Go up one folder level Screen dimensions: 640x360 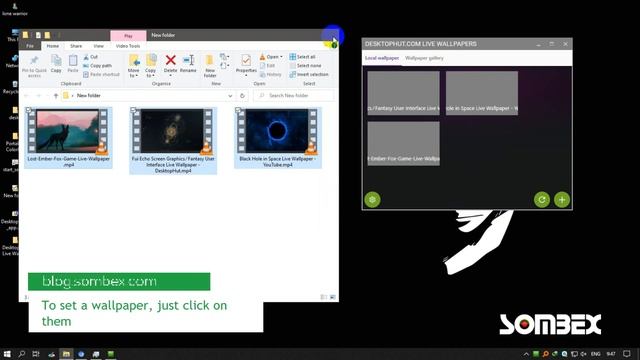(56, 96)
